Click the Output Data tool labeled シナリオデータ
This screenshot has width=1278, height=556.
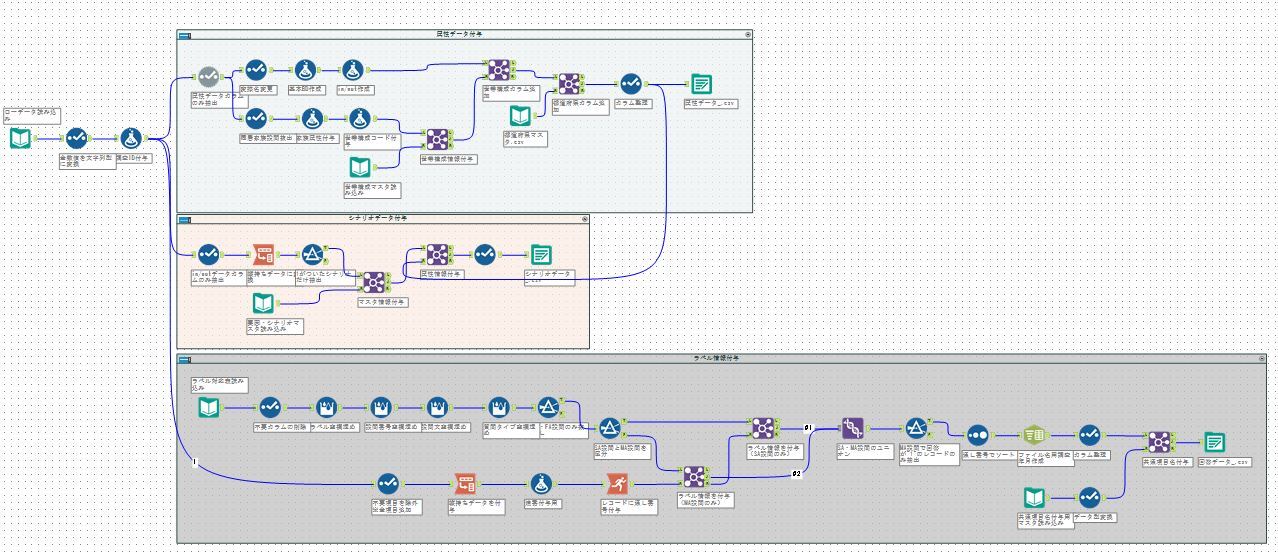tap(541, 255)
